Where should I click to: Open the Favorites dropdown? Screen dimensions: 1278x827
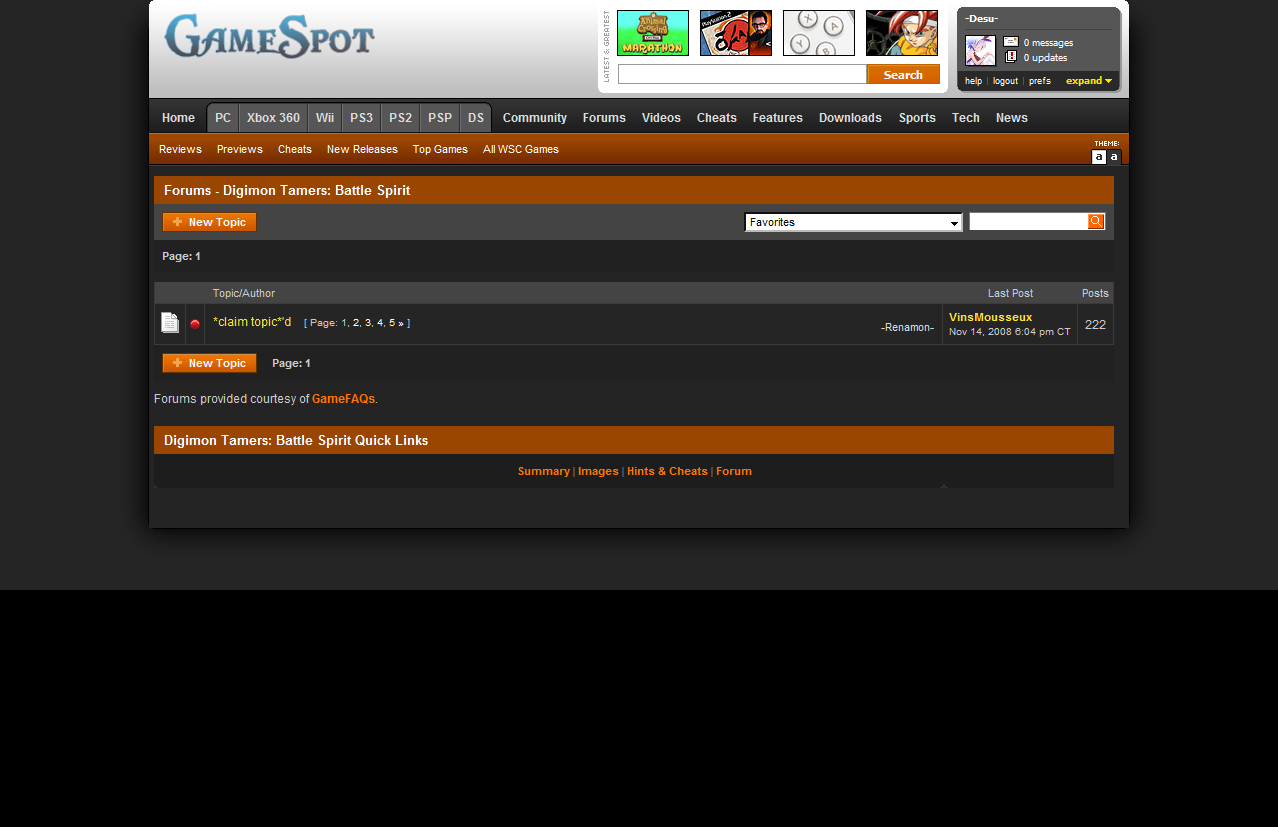[x=852, y=221]
